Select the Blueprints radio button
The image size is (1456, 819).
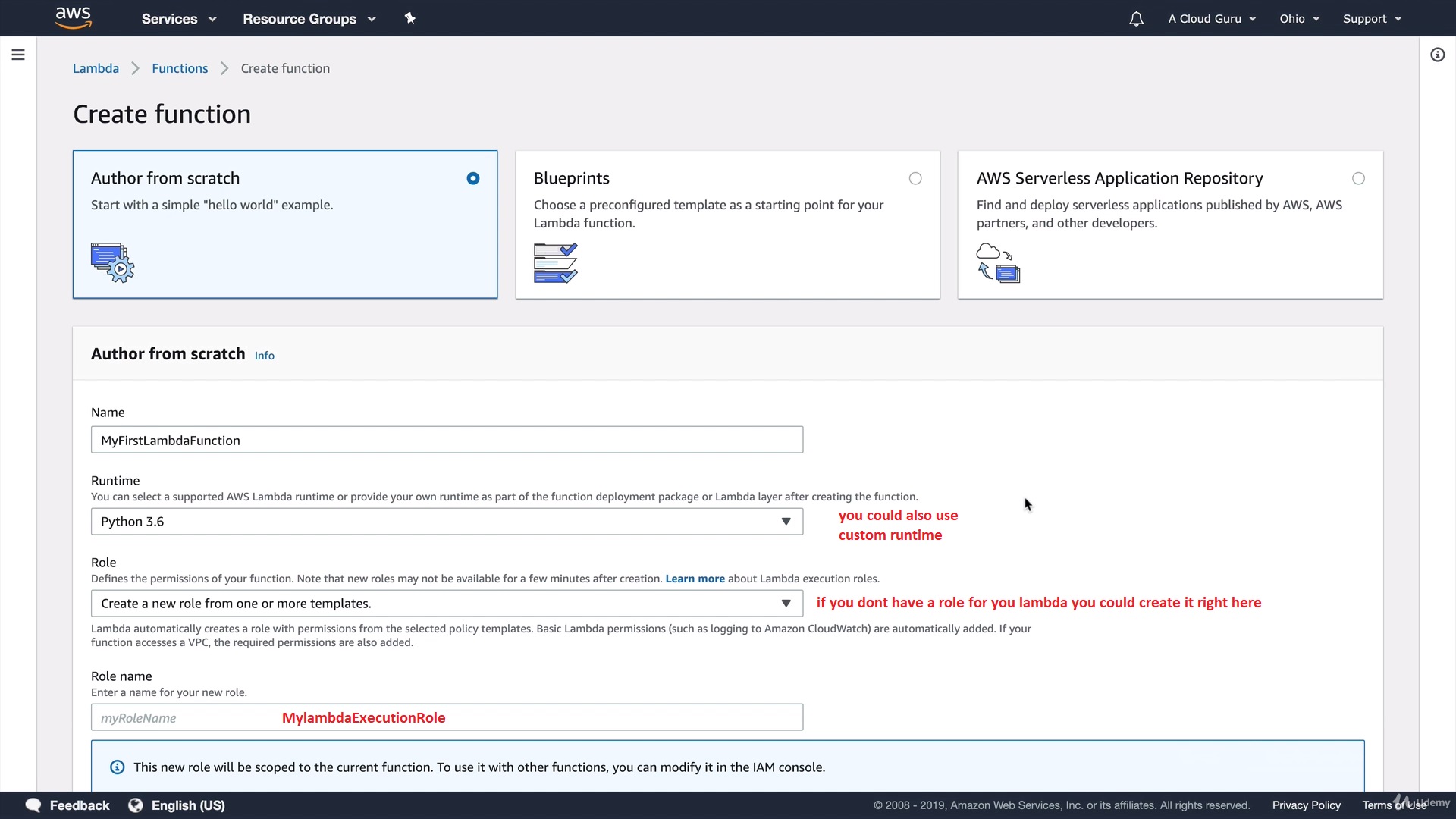915,178
